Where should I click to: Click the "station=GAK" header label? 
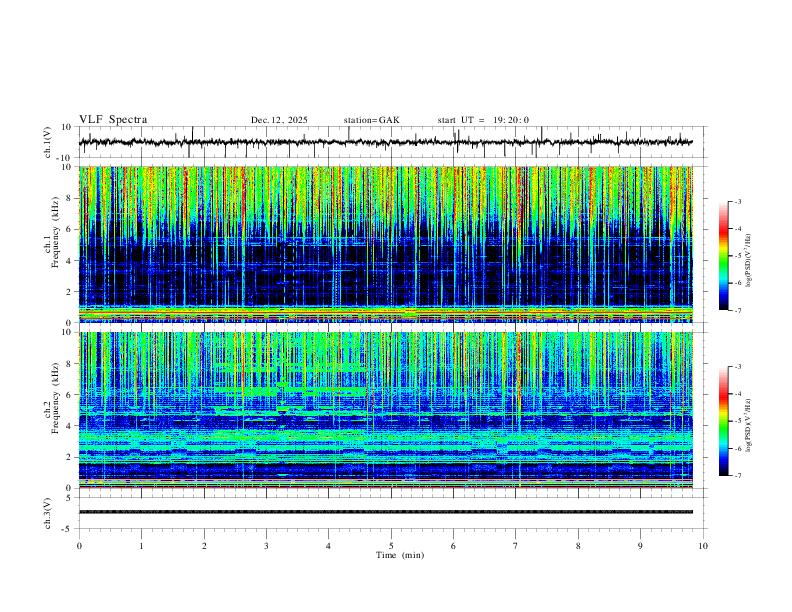(x=371, y=120)
